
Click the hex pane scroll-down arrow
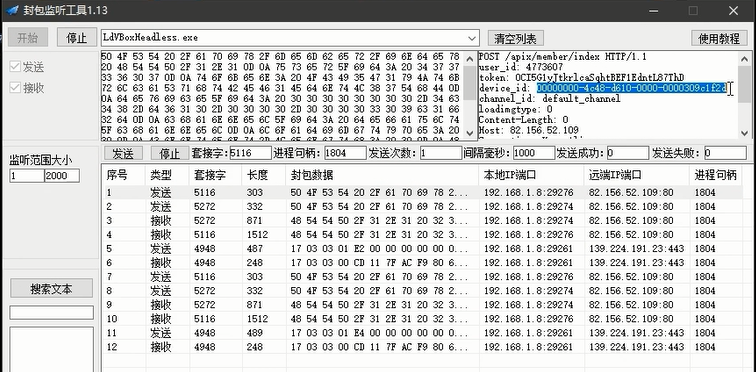[x=469, y=132]
